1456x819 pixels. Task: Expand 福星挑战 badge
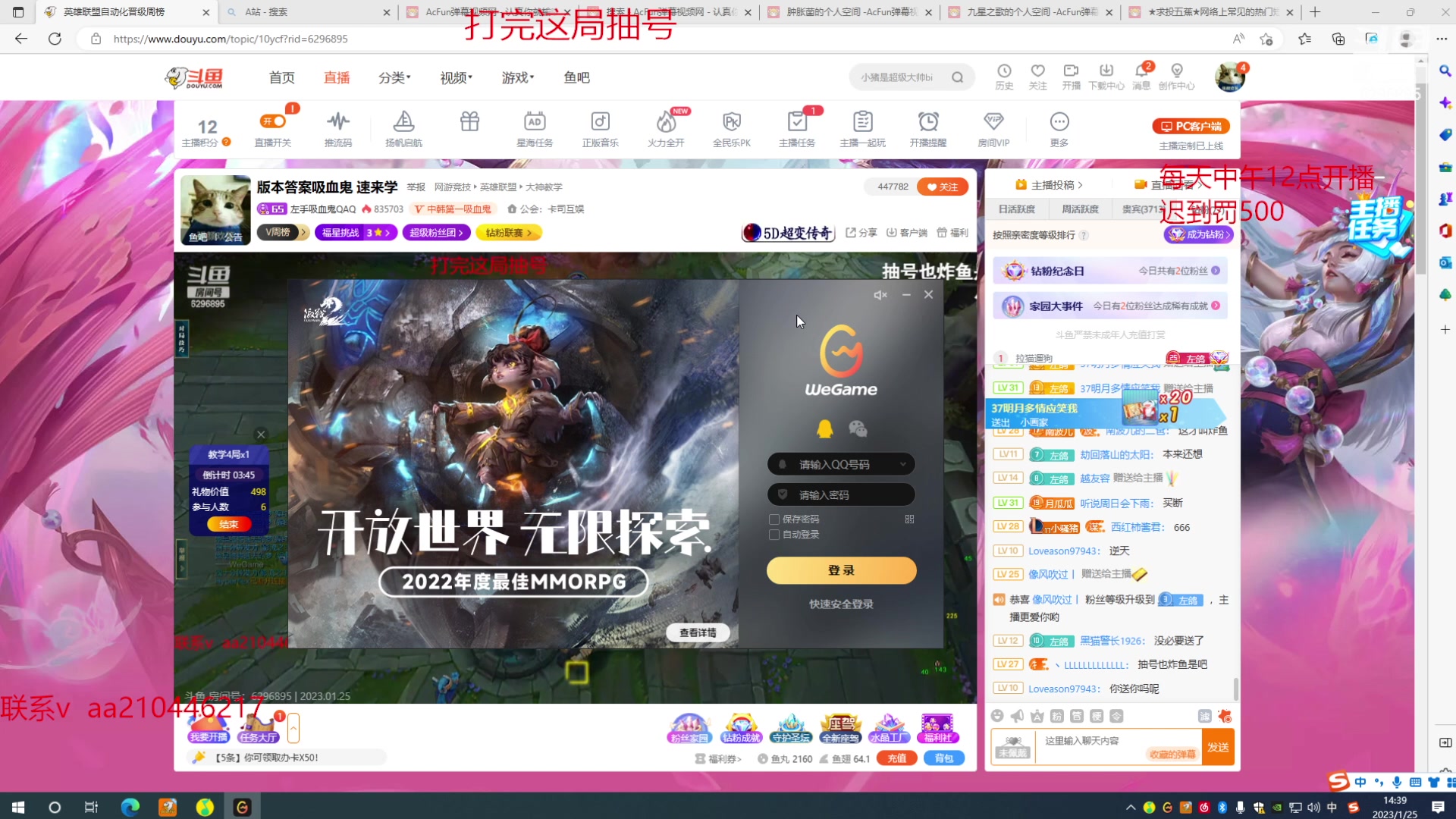(355, 233)
